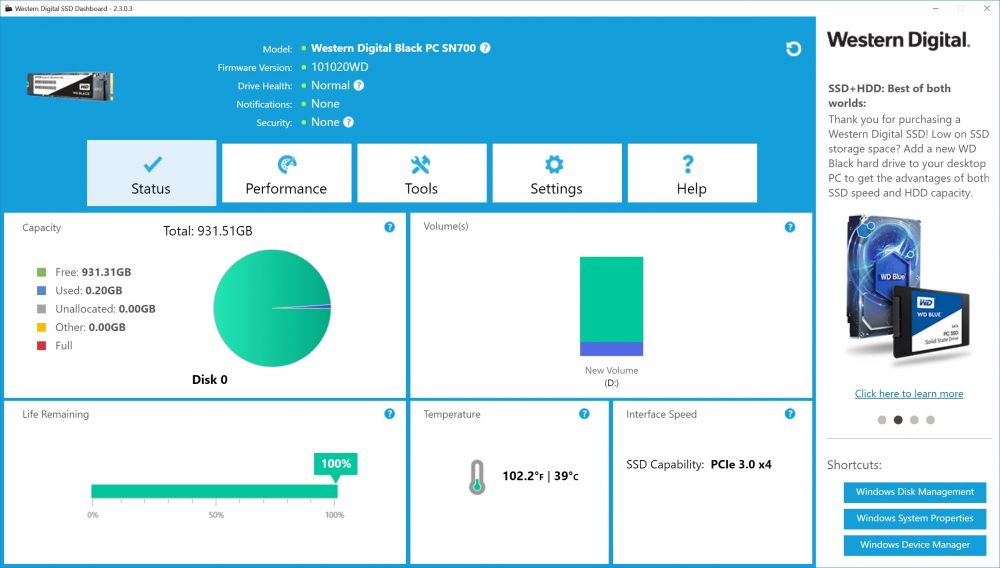Click the Interface Speed help icon
Image resolution: width=1000 pixels, height=568 pixels.
coord(790,414)
